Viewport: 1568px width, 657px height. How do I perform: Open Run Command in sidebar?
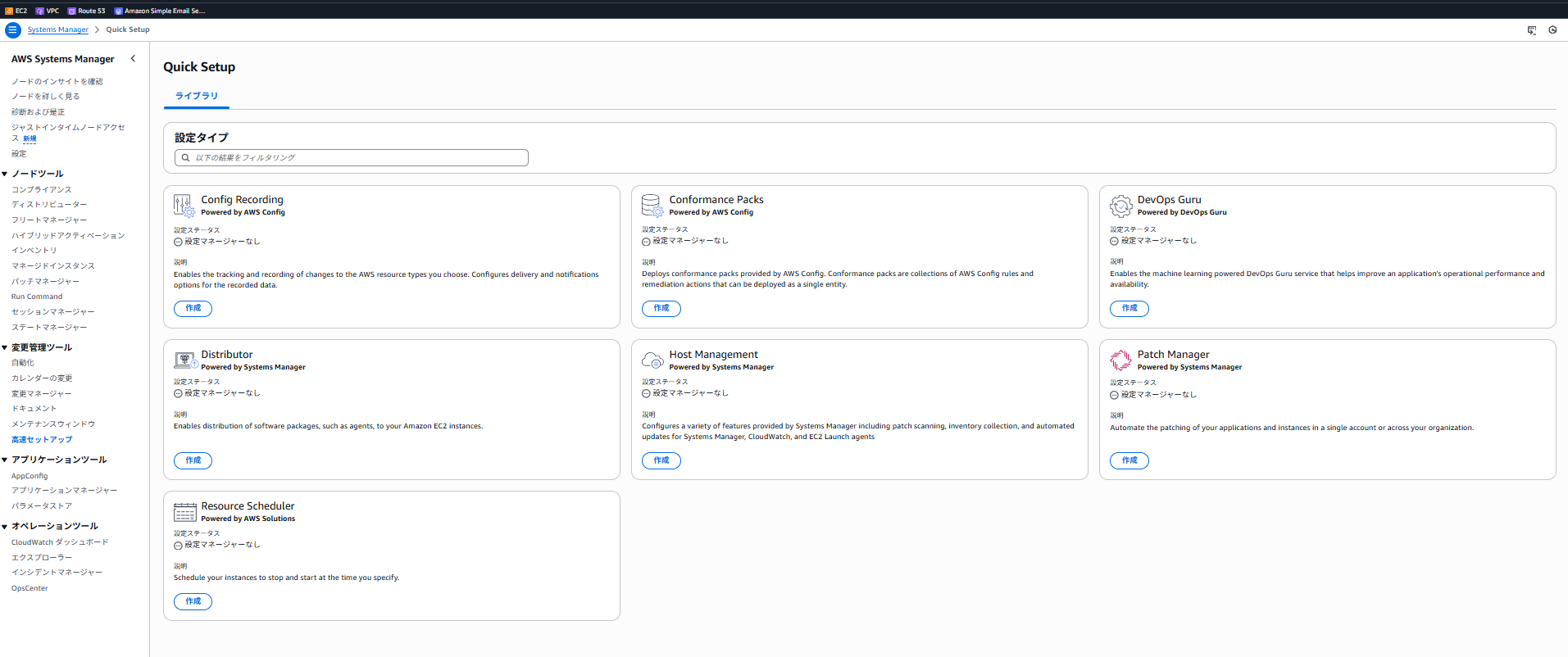[x=37, y=297]
